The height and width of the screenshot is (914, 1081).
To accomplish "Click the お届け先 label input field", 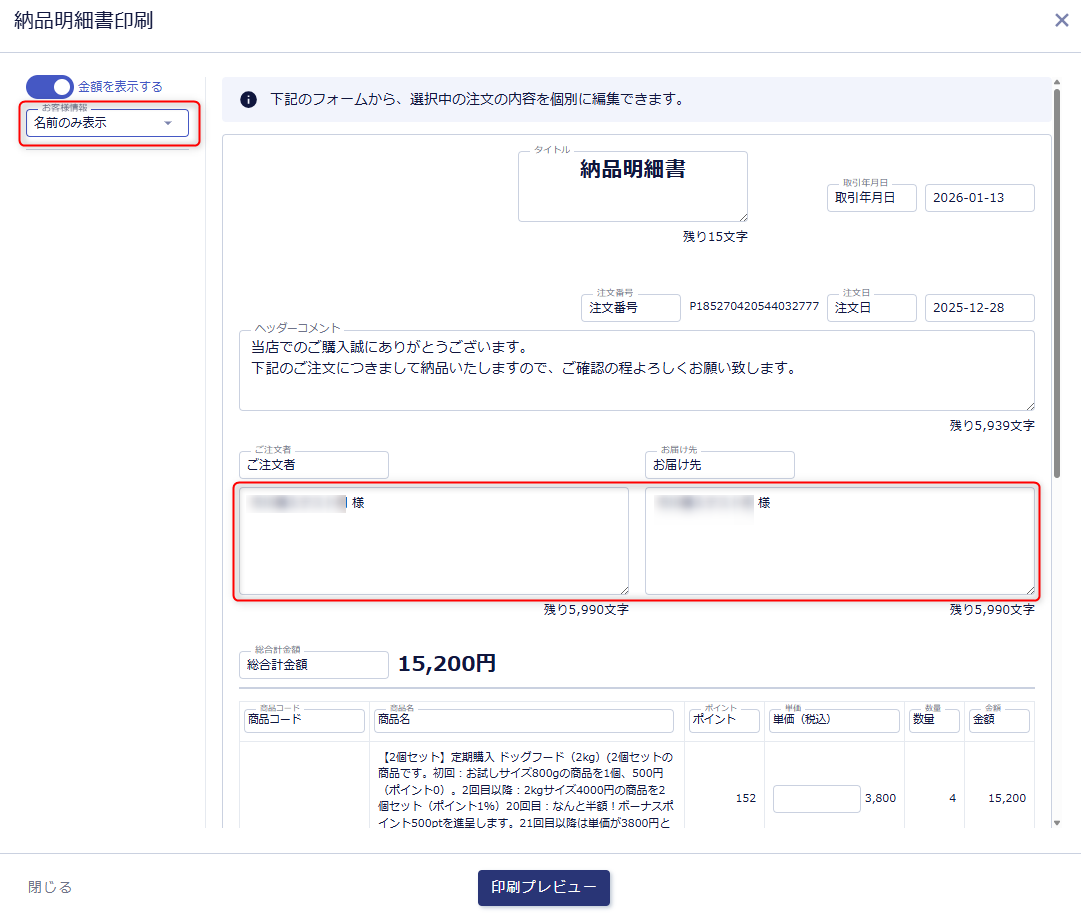I will point(719,465).
